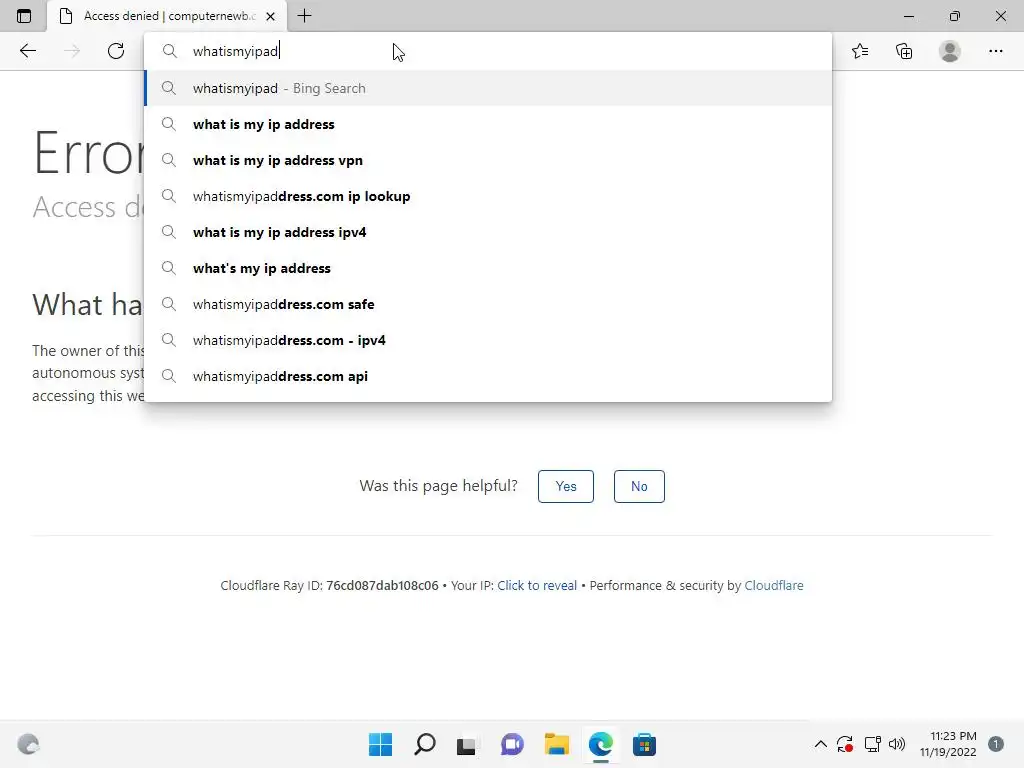The width and height of the screenshot is (1024, 768).
Task: Open a new tab with plus button
Action: point(304,16)
